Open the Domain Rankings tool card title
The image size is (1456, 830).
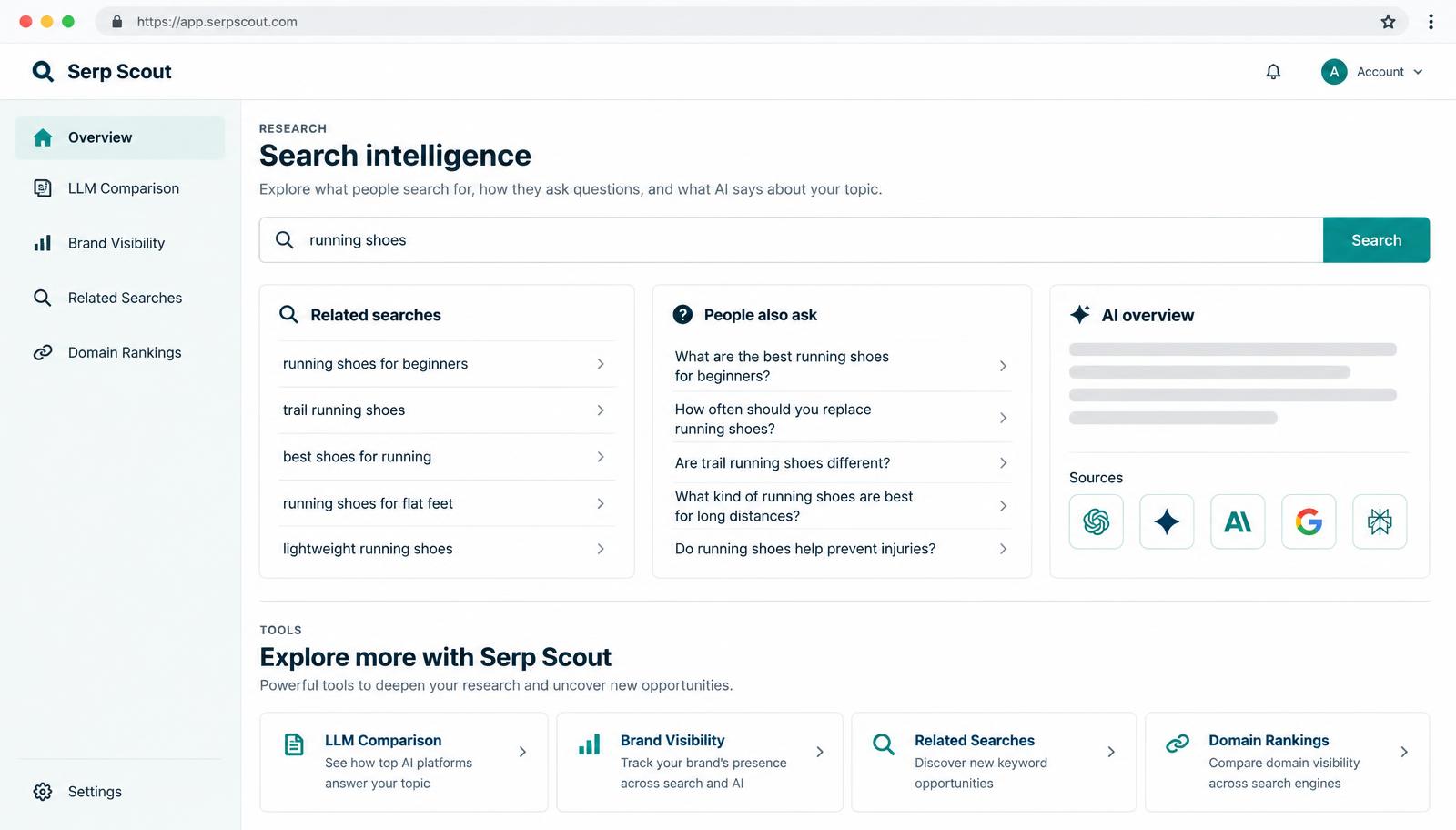pyautogui.click(x=1269, y=741)
